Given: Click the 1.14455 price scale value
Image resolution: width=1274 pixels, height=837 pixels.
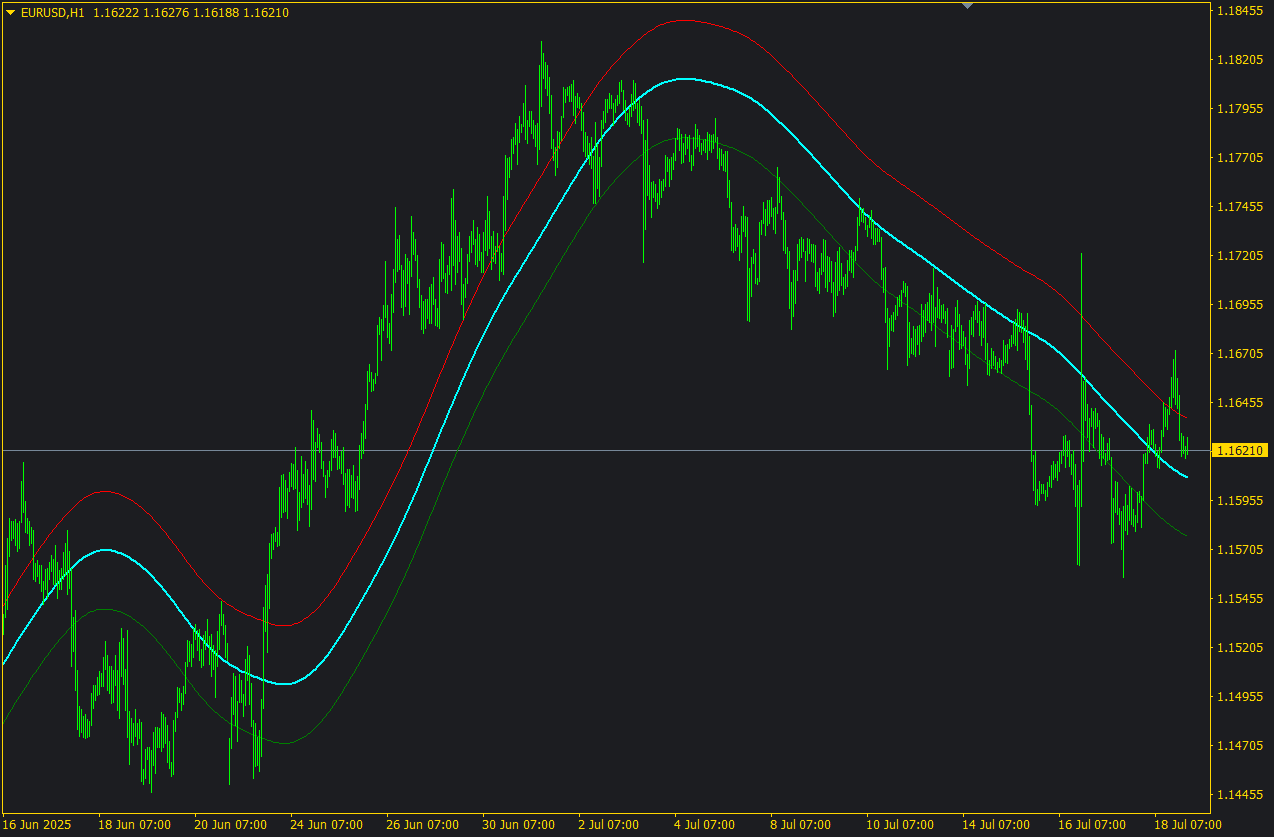Looking at the screenshot, I should (x=1240, y=794).
